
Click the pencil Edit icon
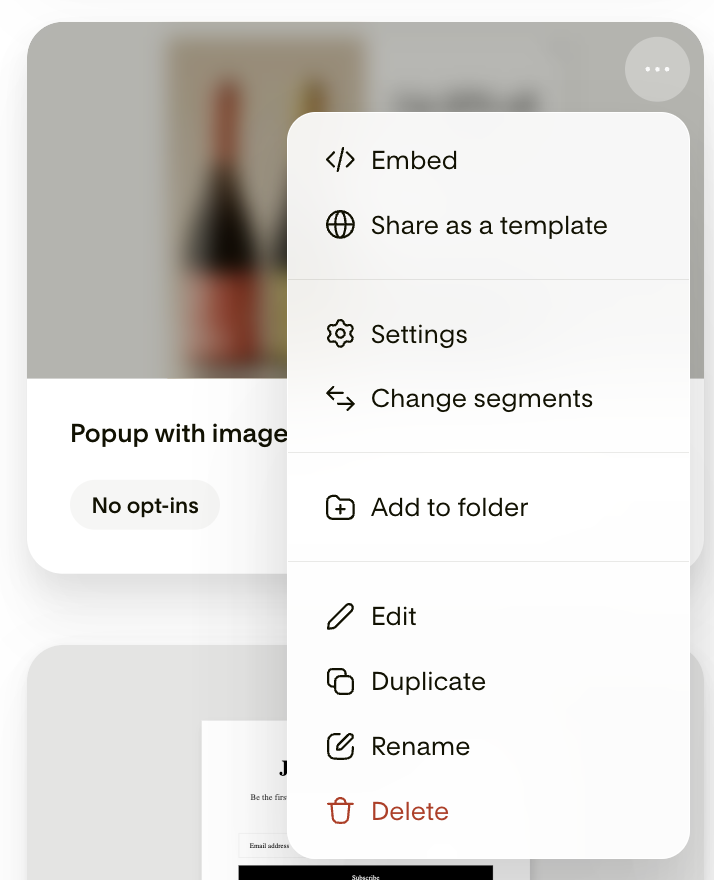click(340, 616)
